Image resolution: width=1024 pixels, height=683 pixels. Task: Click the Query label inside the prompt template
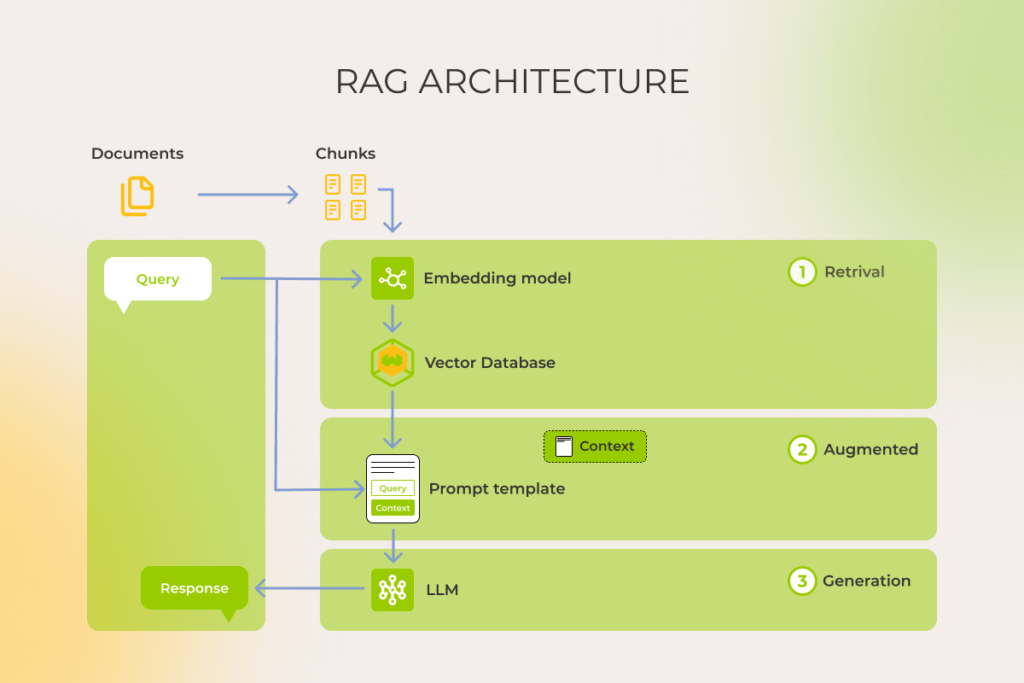click(392, 488)
